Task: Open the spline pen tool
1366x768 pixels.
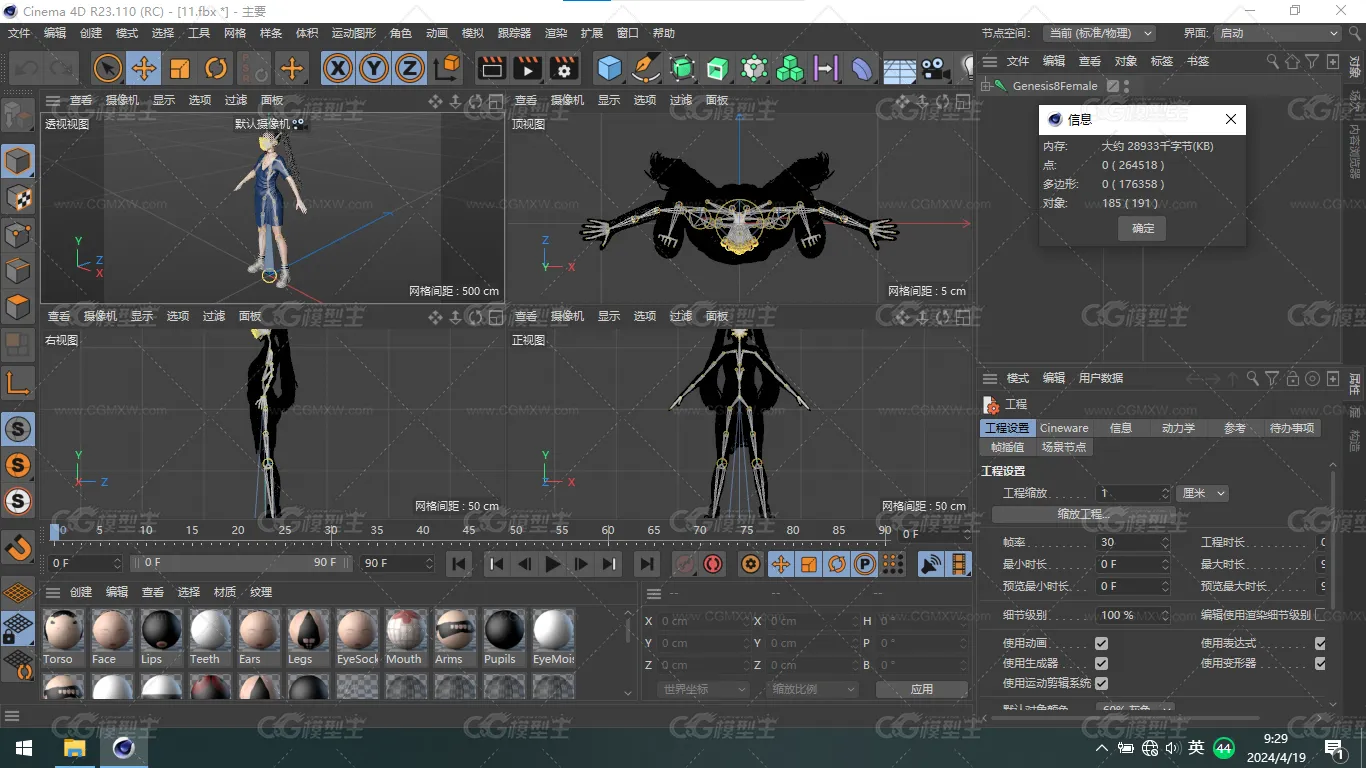Action: point(646,68)
